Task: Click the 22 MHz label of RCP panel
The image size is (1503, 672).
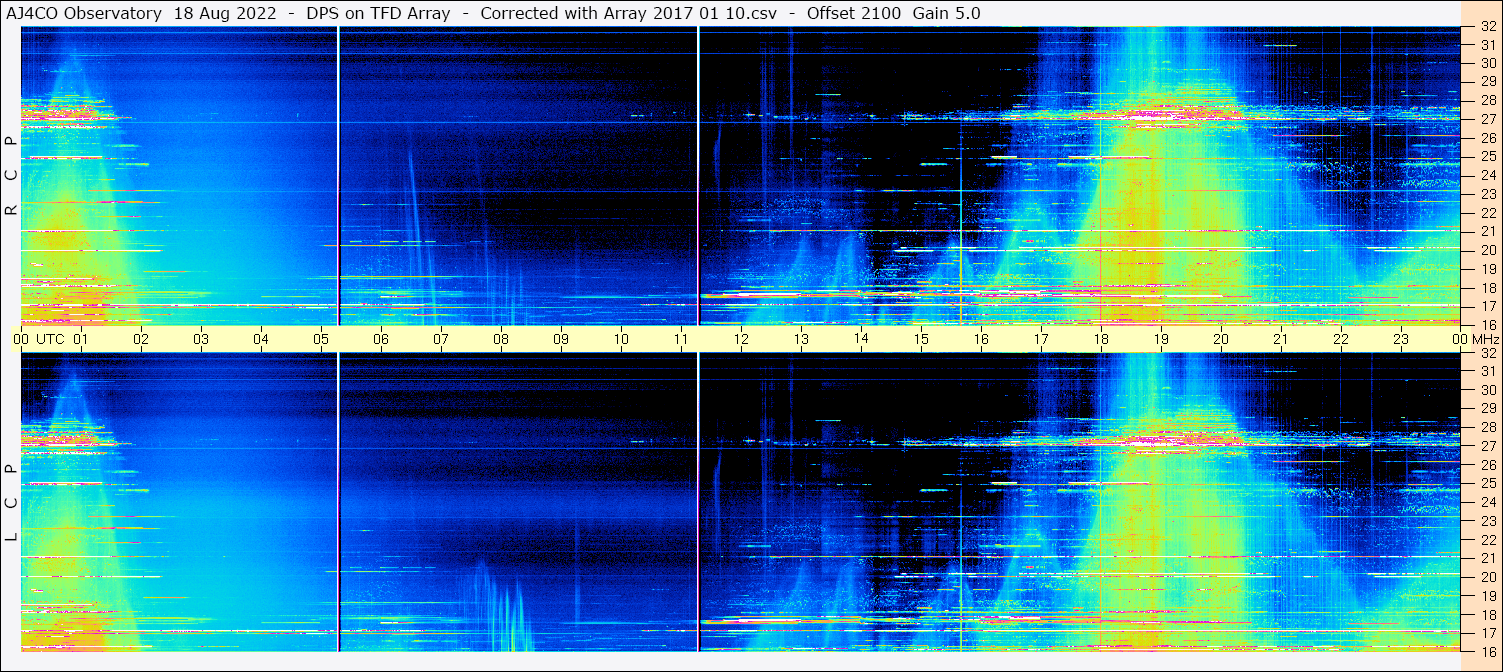Action: click(x=1487, y=213)
